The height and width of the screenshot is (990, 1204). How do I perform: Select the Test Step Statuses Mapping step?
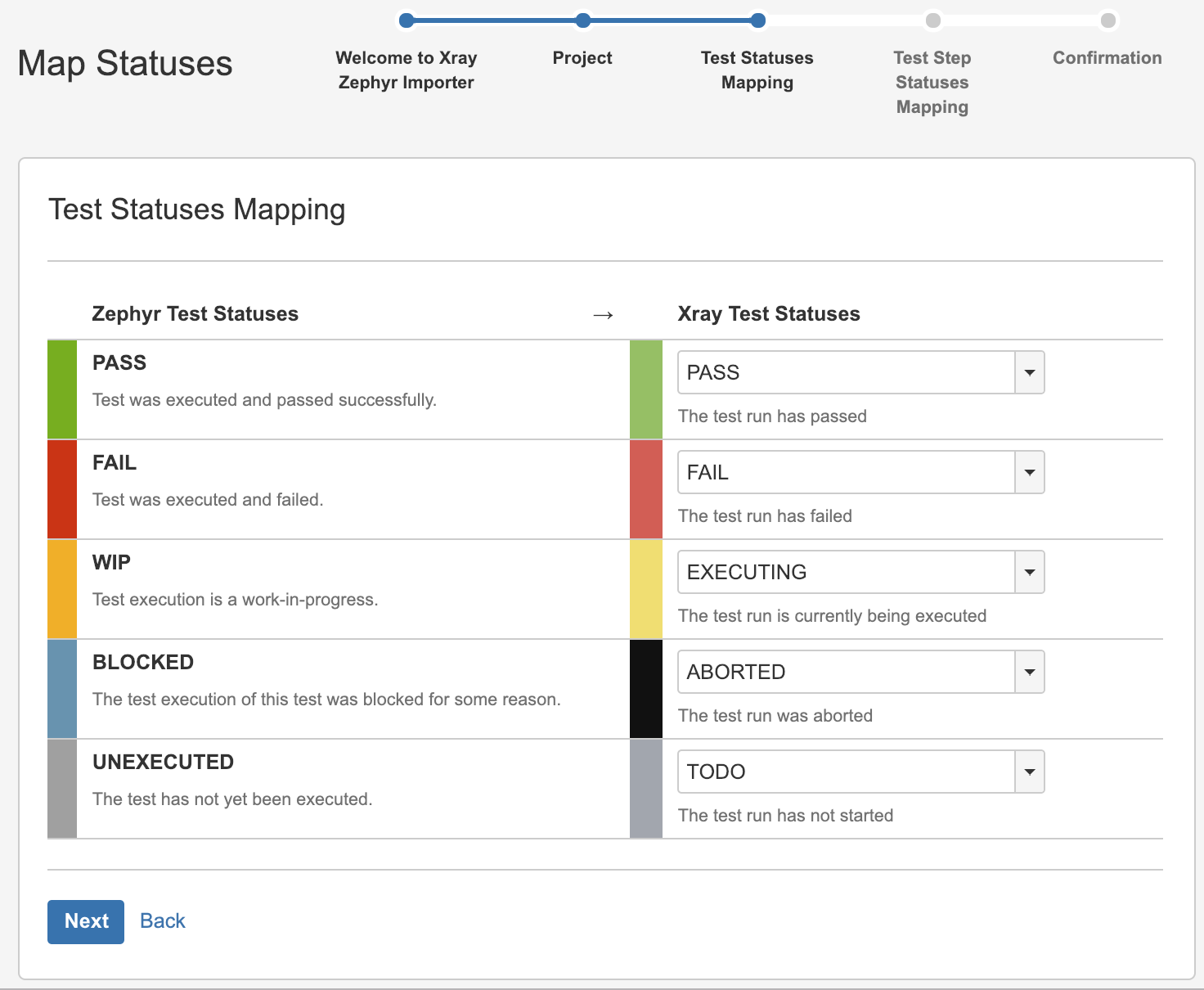[x=932, y=83]
